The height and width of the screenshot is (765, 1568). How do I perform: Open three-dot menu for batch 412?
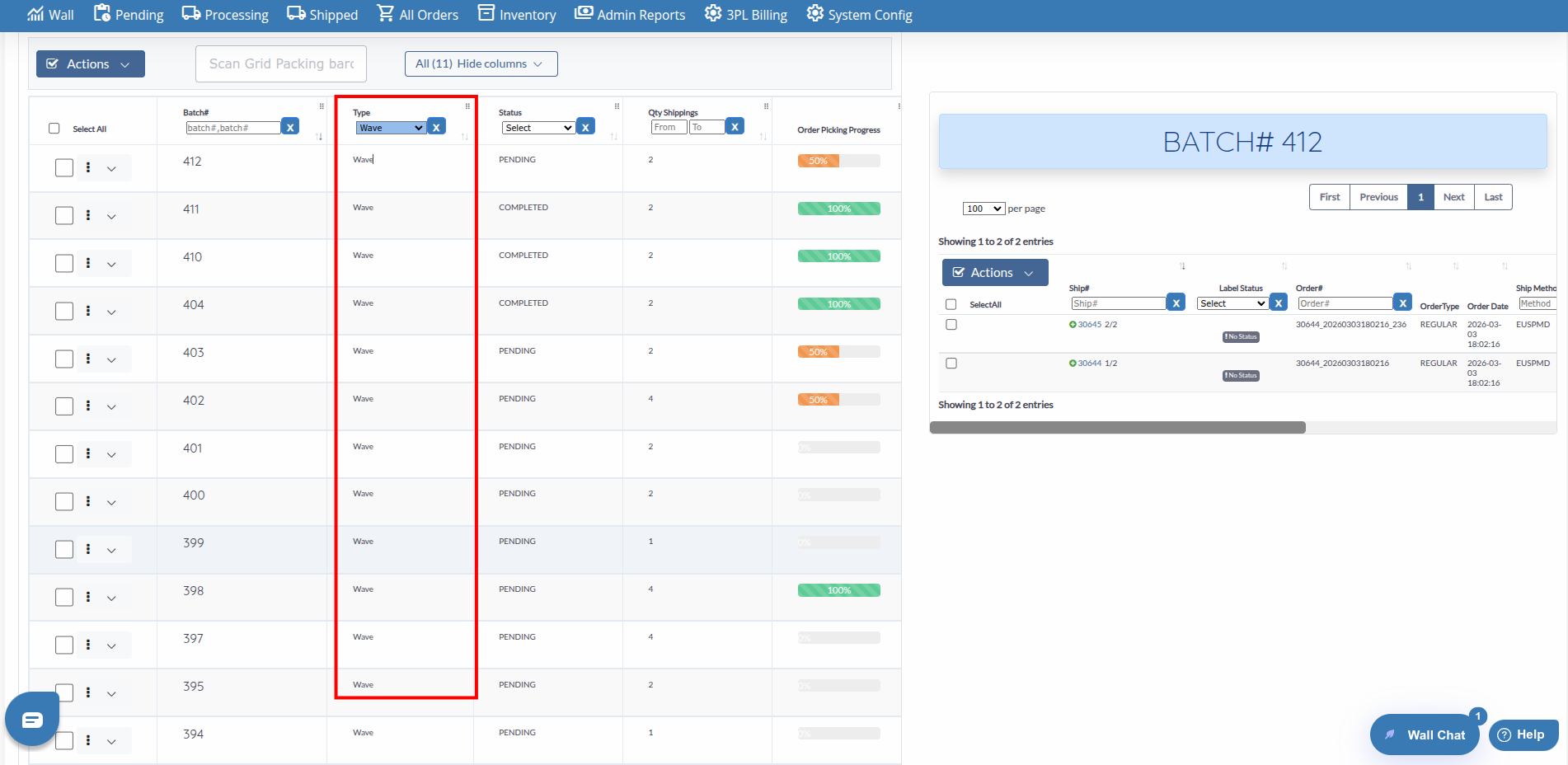[88, 167]
